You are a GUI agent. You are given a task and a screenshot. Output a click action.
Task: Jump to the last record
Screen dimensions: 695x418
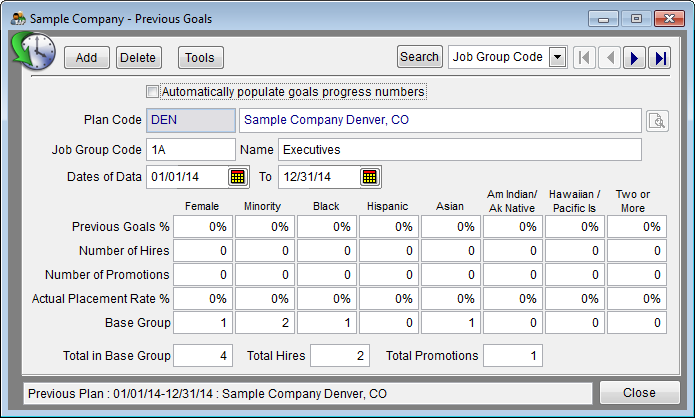pyautogui.click(x=660, y=58)
